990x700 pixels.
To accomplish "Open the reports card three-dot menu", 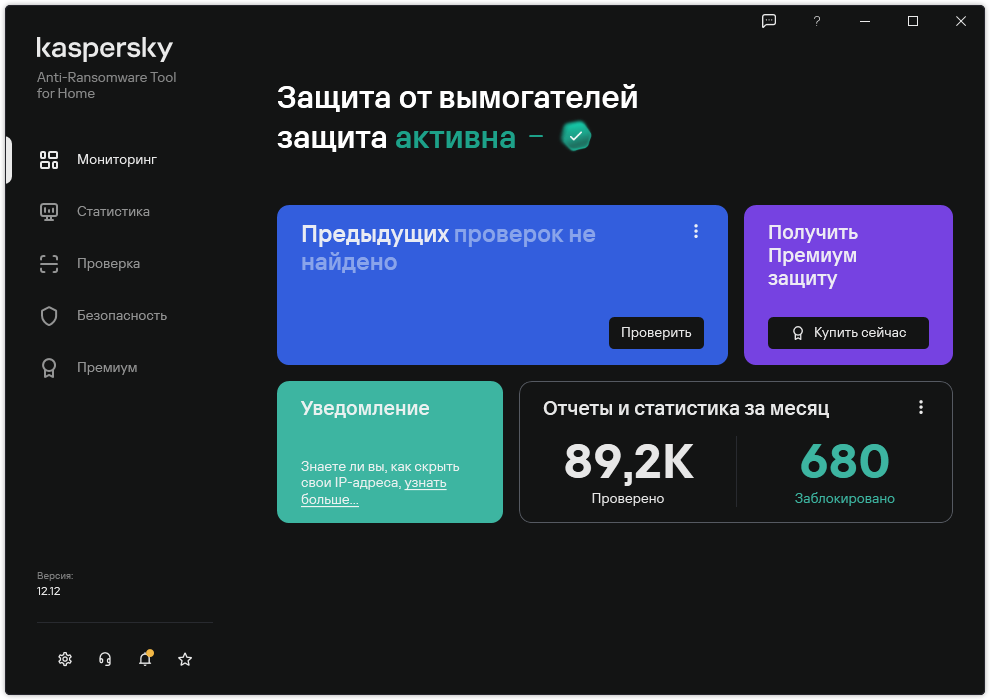I will [921, 407].
